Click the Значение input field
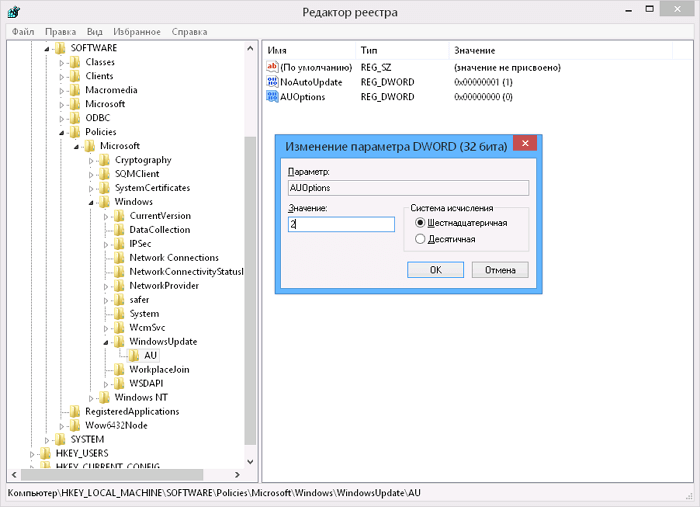 pyautogui.click(x=340, y=225)
